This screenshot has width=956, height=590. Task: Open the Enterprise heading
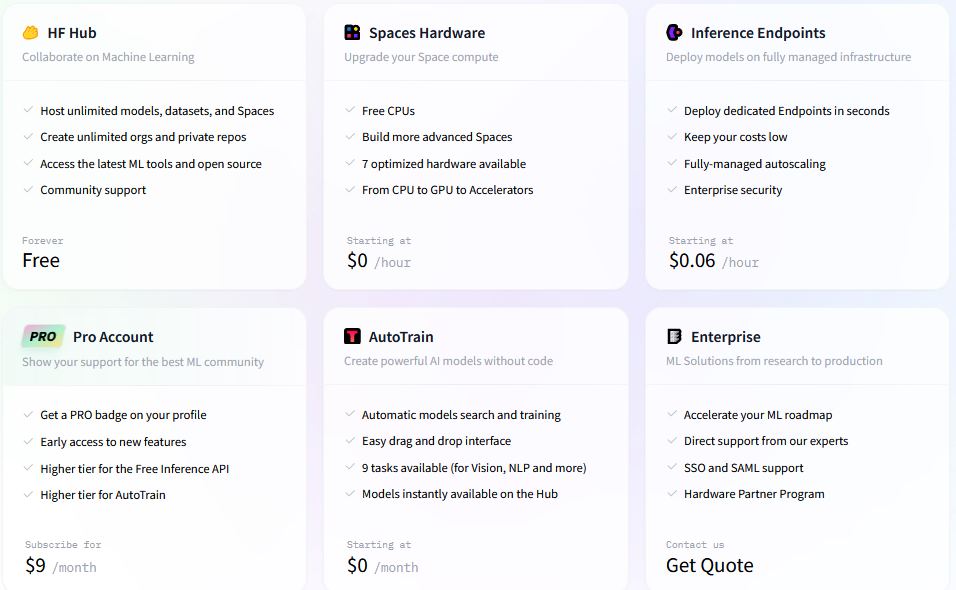(726, 337)
